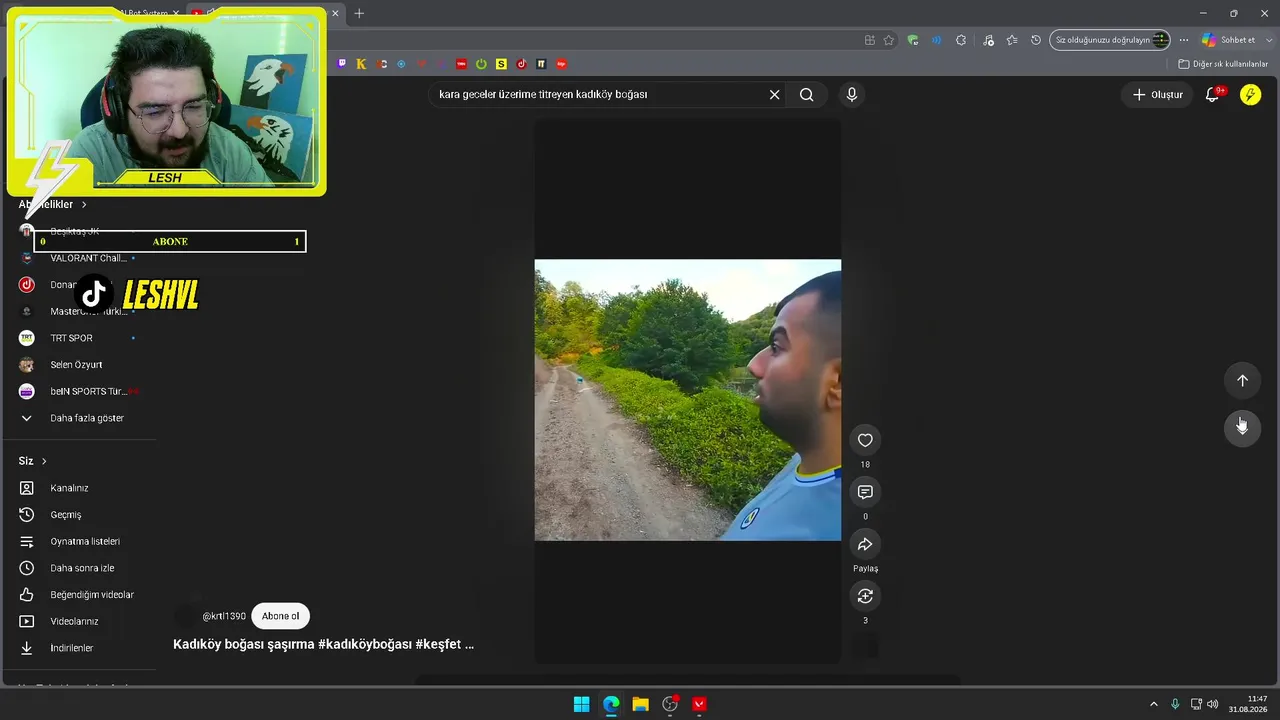
Task: Subscribe with the Abone ol button
Action: (280, 616)
